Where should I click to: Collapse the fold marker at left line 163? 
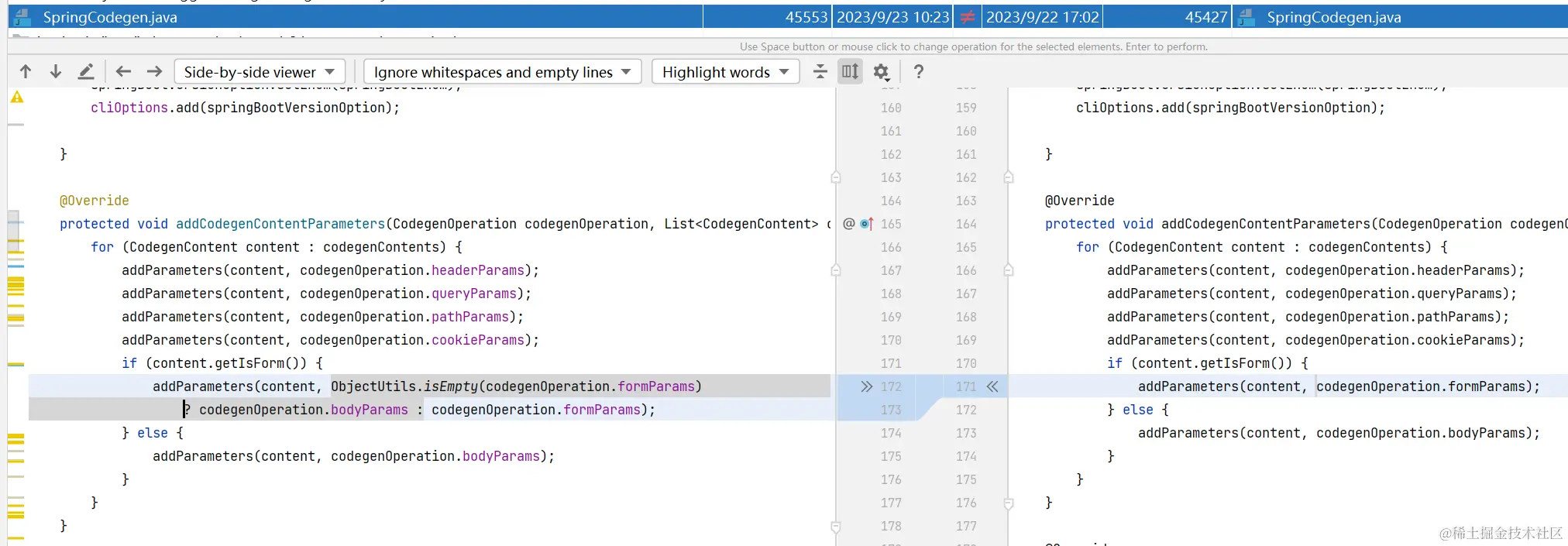(836, 177)
